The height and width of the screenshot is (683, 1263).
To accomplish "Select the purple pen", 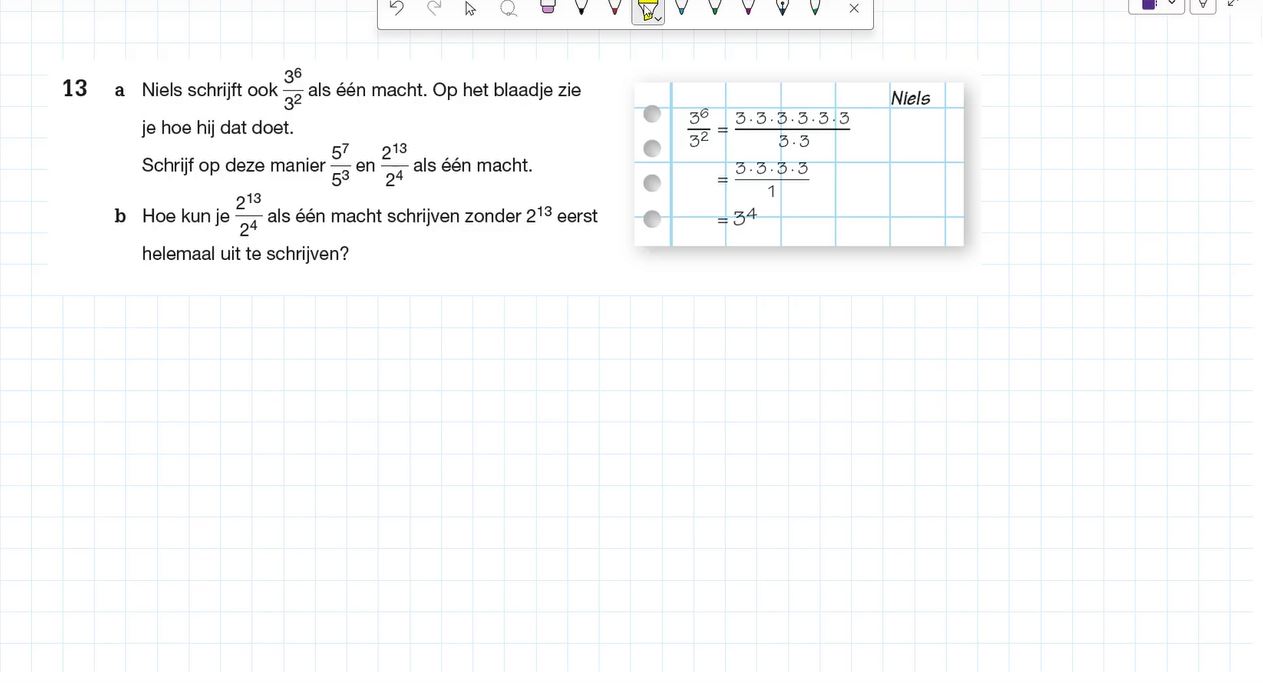I will click(x=748, y=7).
